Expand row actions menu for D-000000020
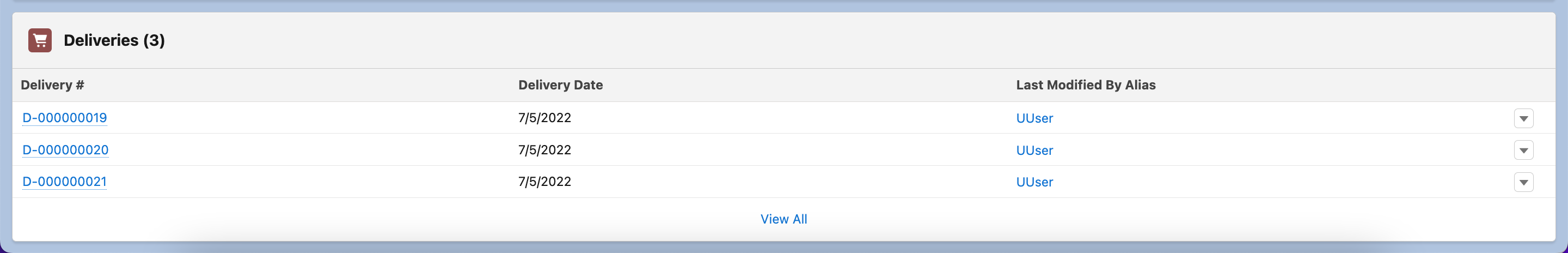The image size is (1568, 253). (1523, 150)
